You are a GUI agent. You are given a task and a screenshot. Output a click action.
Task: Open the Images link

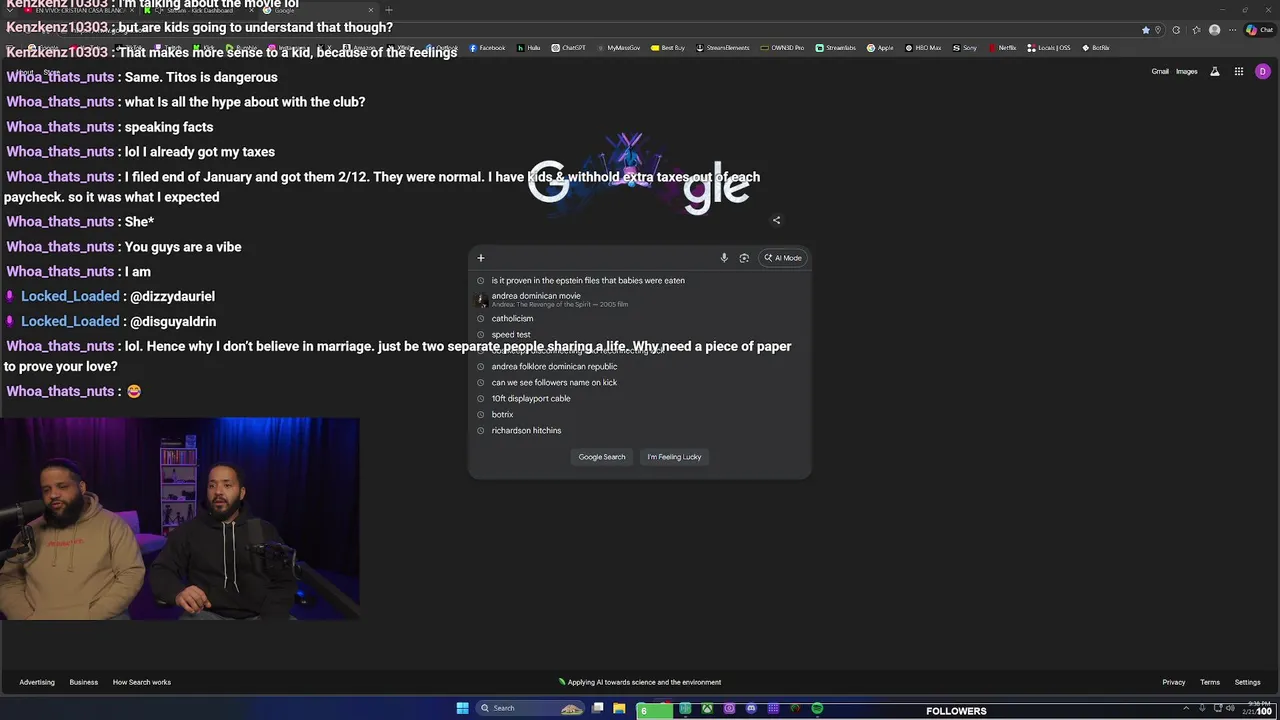point(1187,71)
